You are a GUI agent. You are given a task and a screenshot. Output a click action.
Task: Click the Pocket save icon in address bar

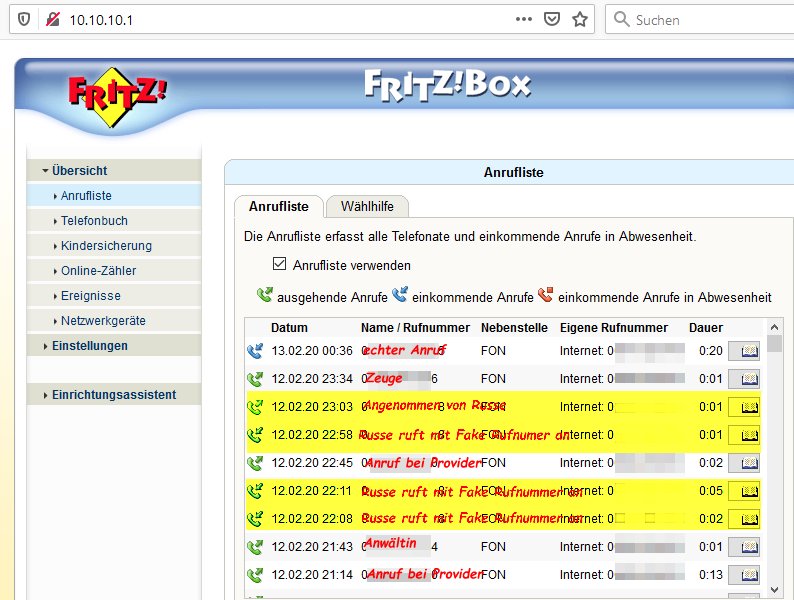click(551, 19)
